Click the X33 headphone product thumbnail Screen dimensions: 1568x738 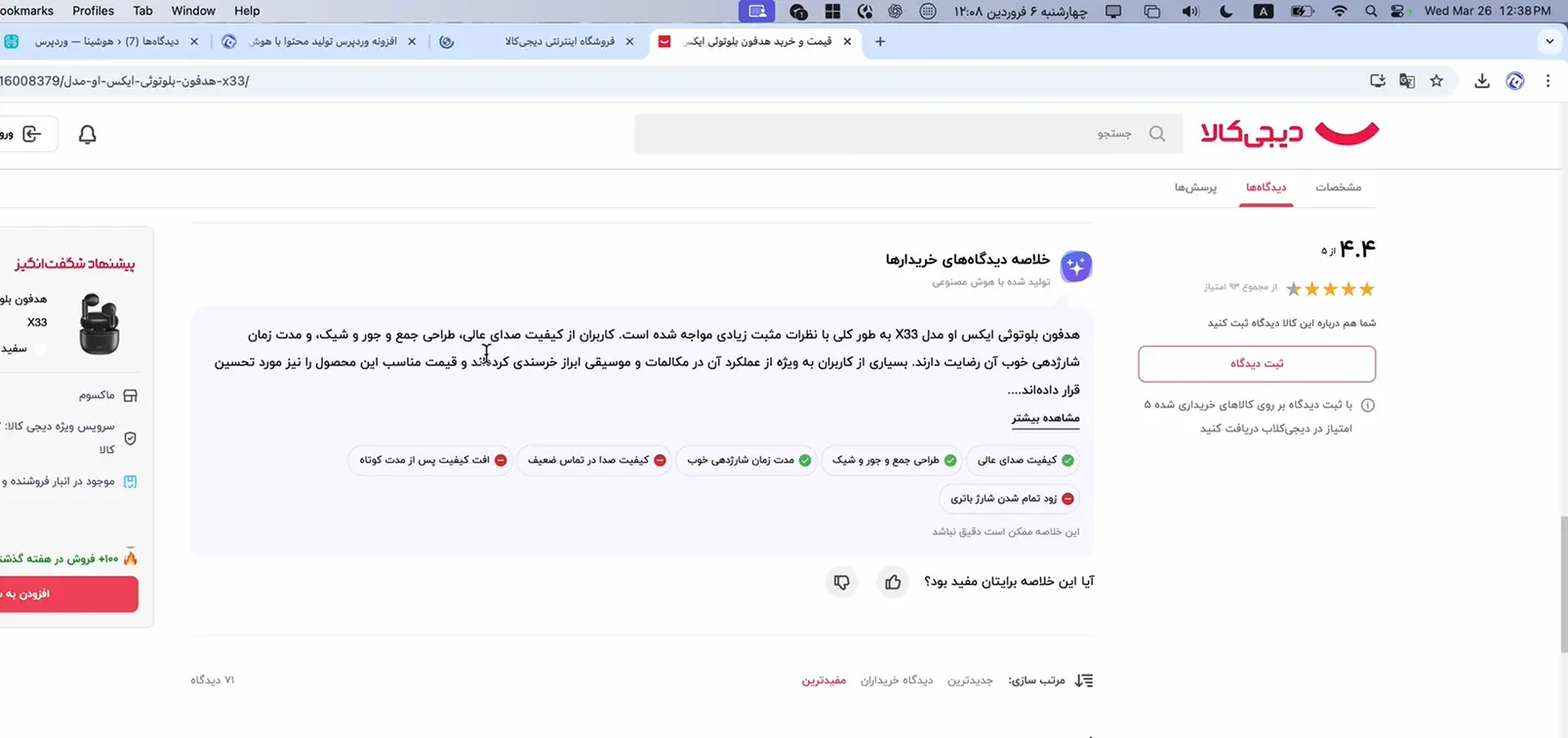pos(99,323)
